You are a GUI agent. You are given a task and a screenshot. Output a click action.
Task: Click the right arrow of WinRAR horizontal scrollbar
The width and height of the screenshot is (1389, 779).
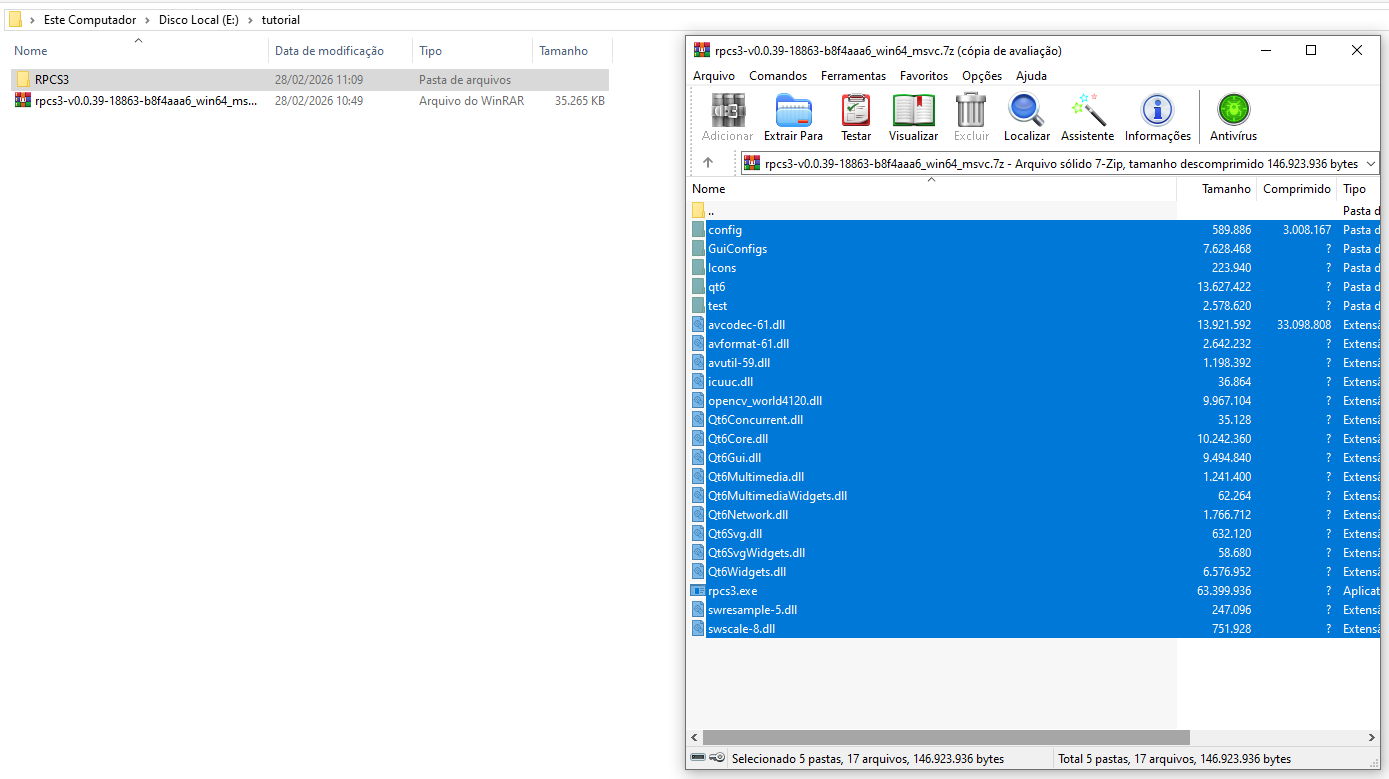1373,738
